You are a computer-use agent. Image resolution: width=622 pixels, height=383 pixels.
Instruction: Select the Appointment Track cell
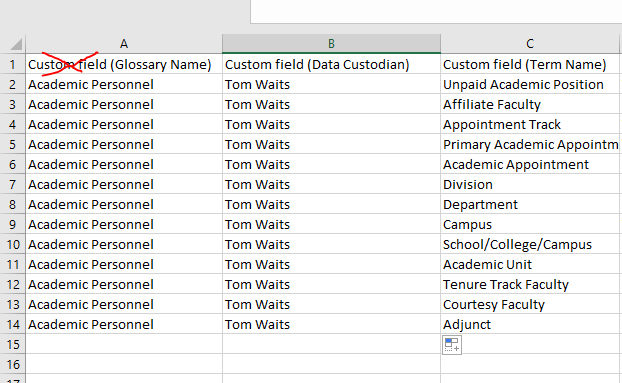click(530, 124)
